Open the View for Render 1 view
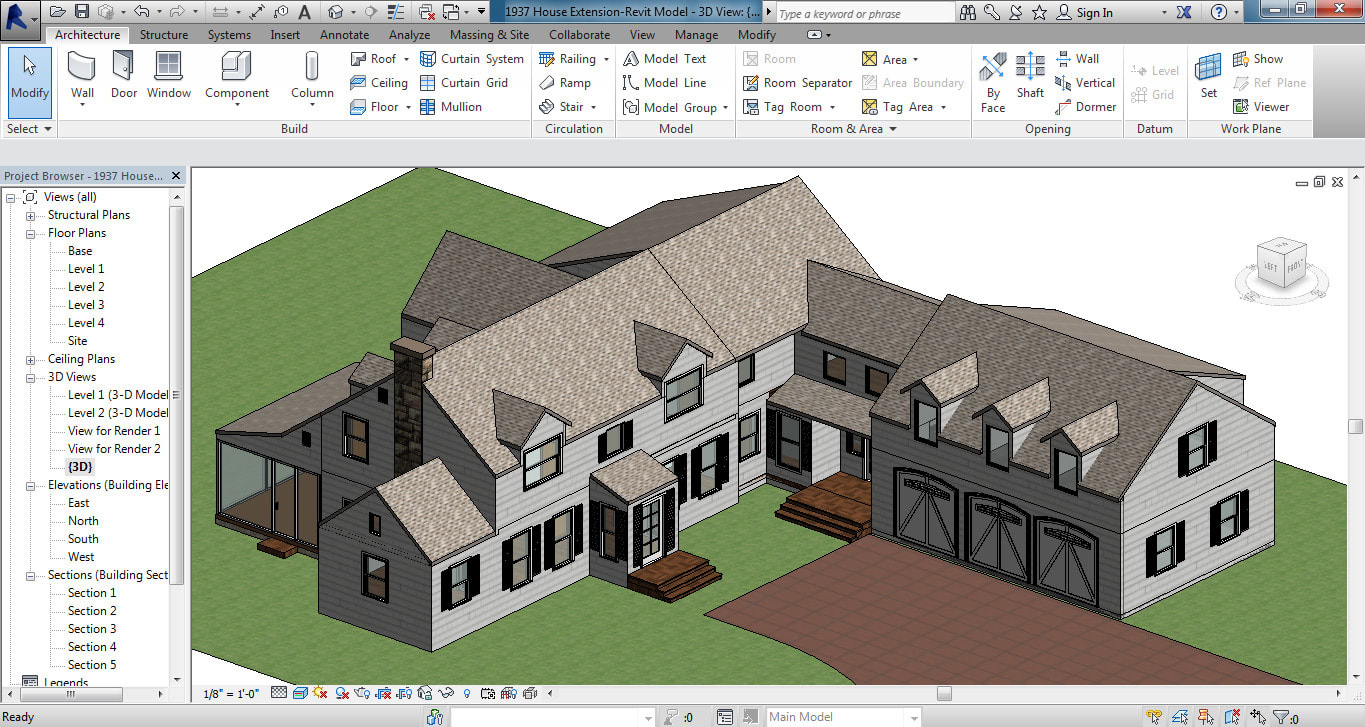The height and width of the screenshot is (727, 1365). (114, 431)
